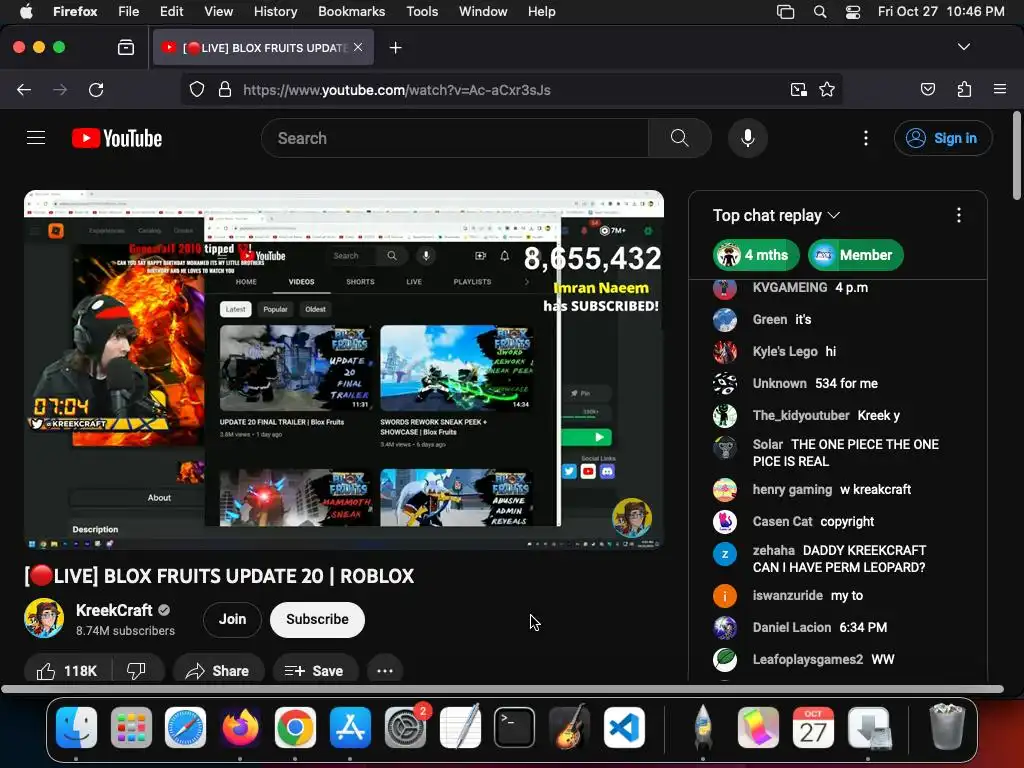Subscribe to KreekCraft channel

[317, 619]
